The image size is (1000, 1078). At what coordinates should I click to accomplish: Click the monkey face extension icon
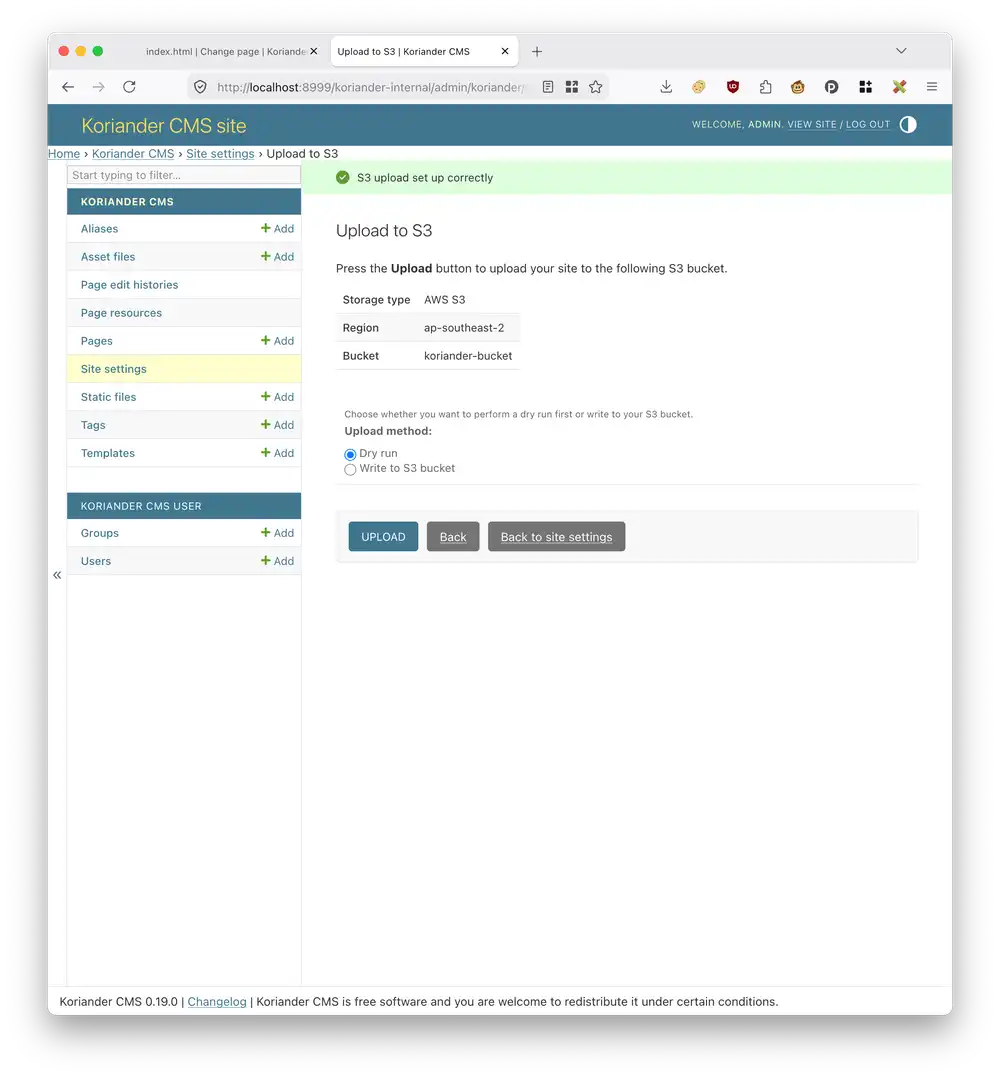point(798,87)
